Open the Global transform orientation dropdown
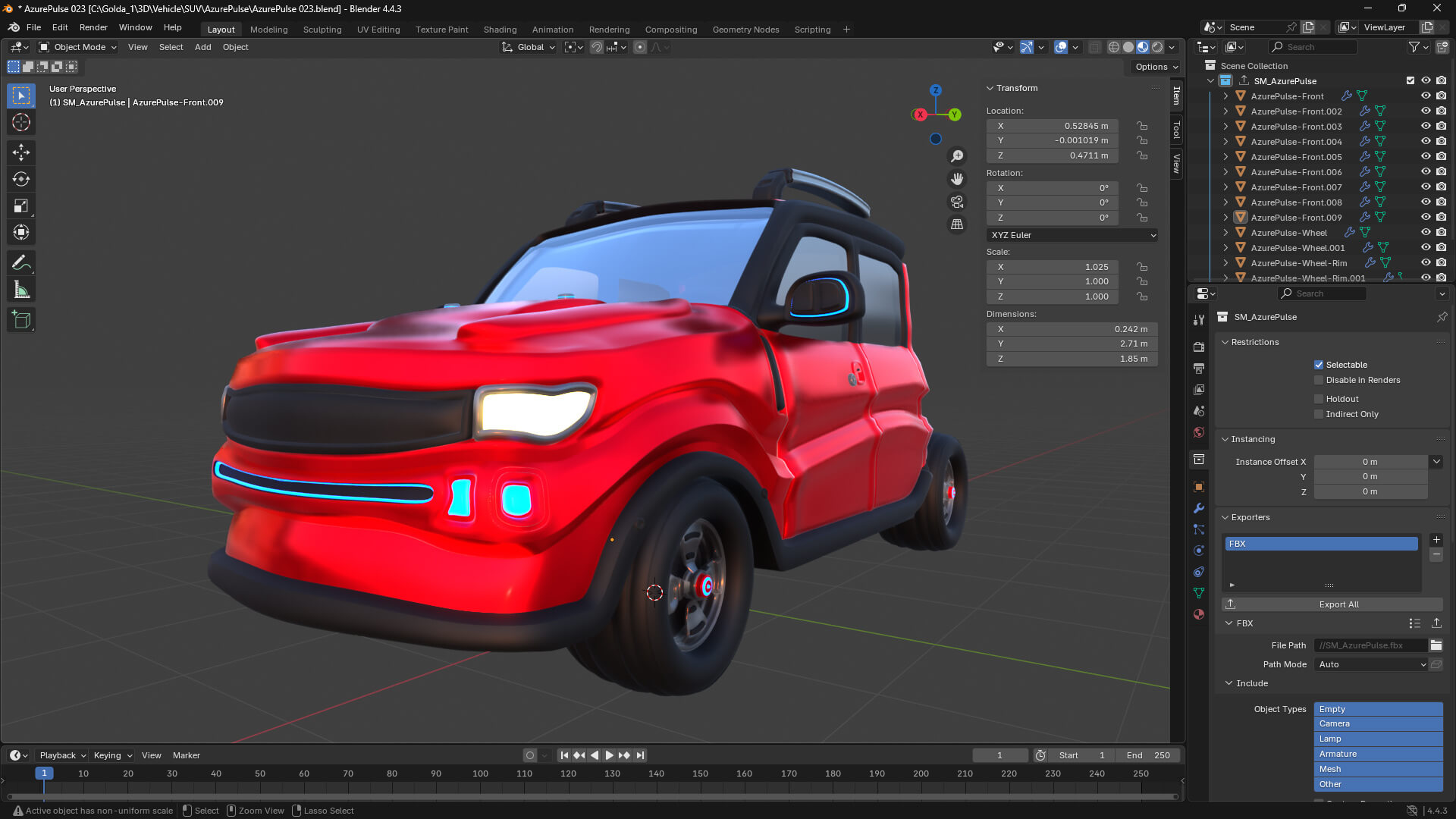This screenshot has height=819, width=1456. click(528, 47)
